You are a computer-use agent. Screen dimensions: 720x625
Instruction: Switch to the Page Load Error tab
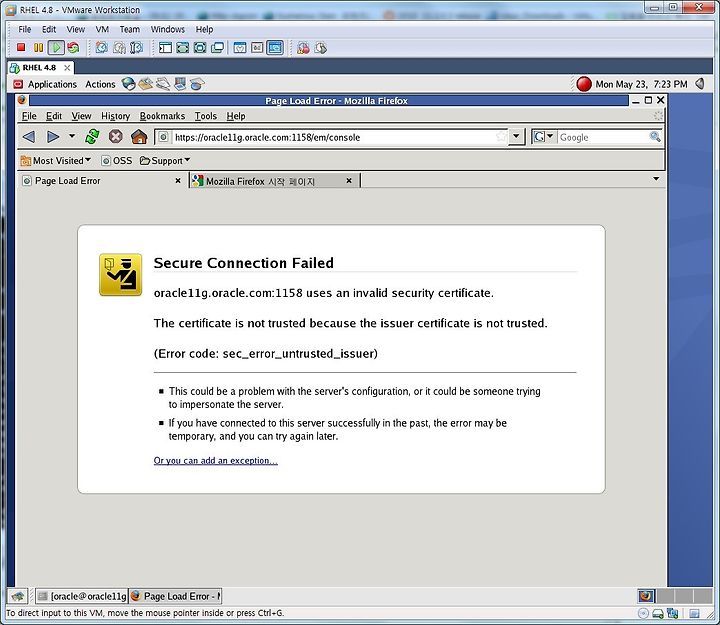click(x=102, y=180)
